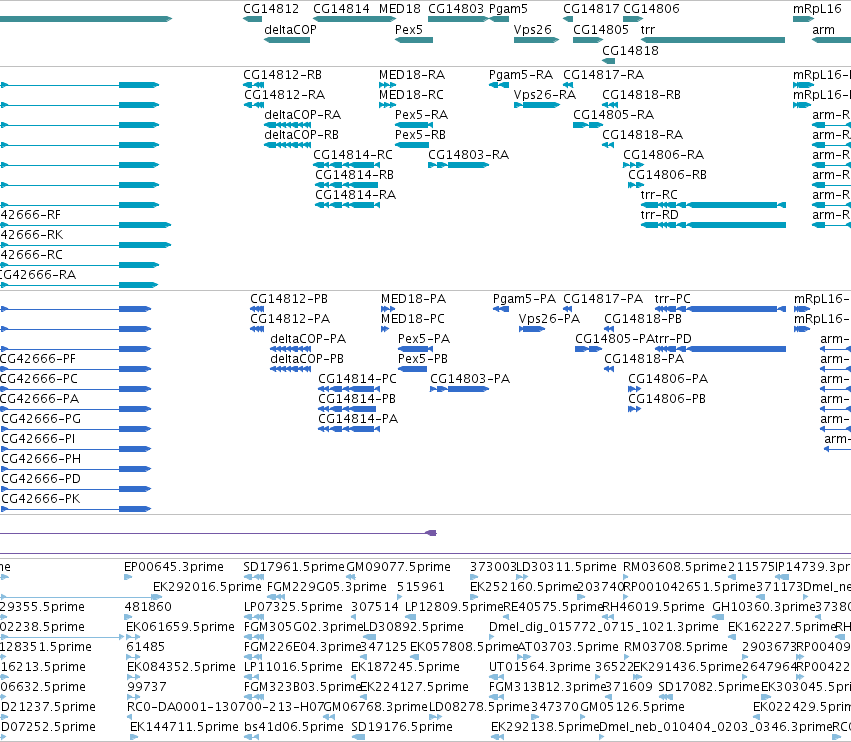851x742 pixels.
Task: Select the CG42666-PD protein label
Action: pos(41,479)
